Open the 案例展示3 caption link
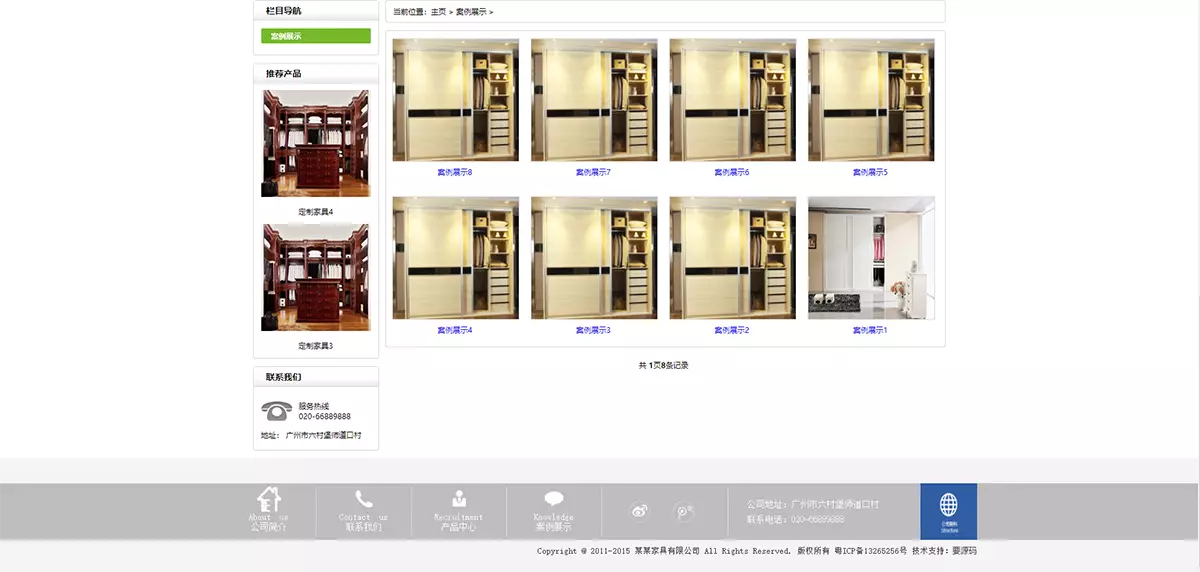The height and width of the screenshot is (572, 1200). point(593,330)
